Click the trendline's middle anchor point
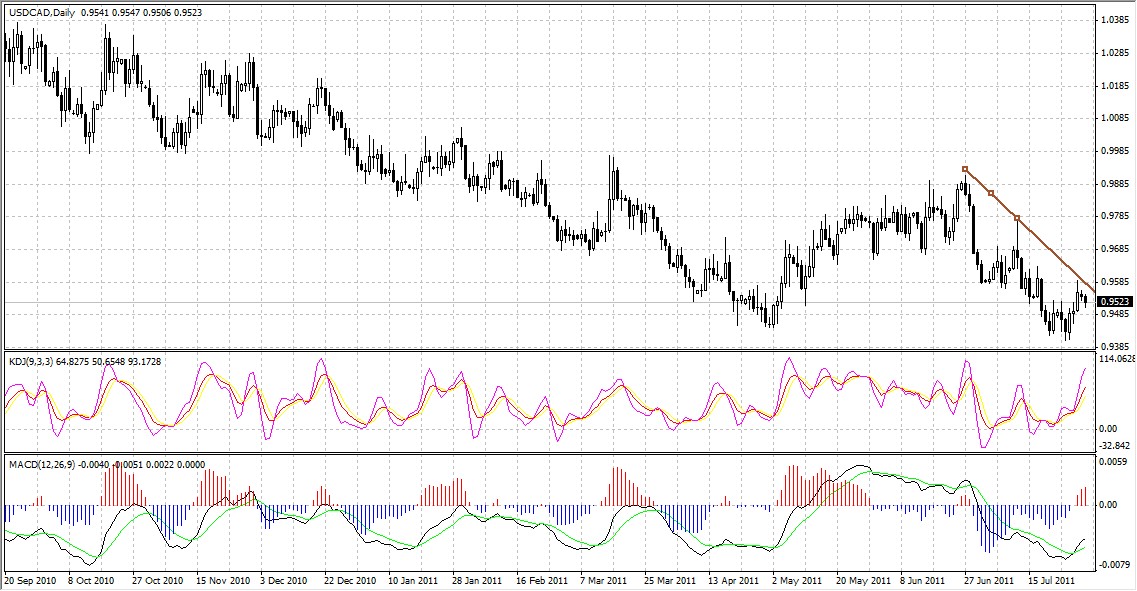This screenshot has height=591, width=1137. point(991,193)
